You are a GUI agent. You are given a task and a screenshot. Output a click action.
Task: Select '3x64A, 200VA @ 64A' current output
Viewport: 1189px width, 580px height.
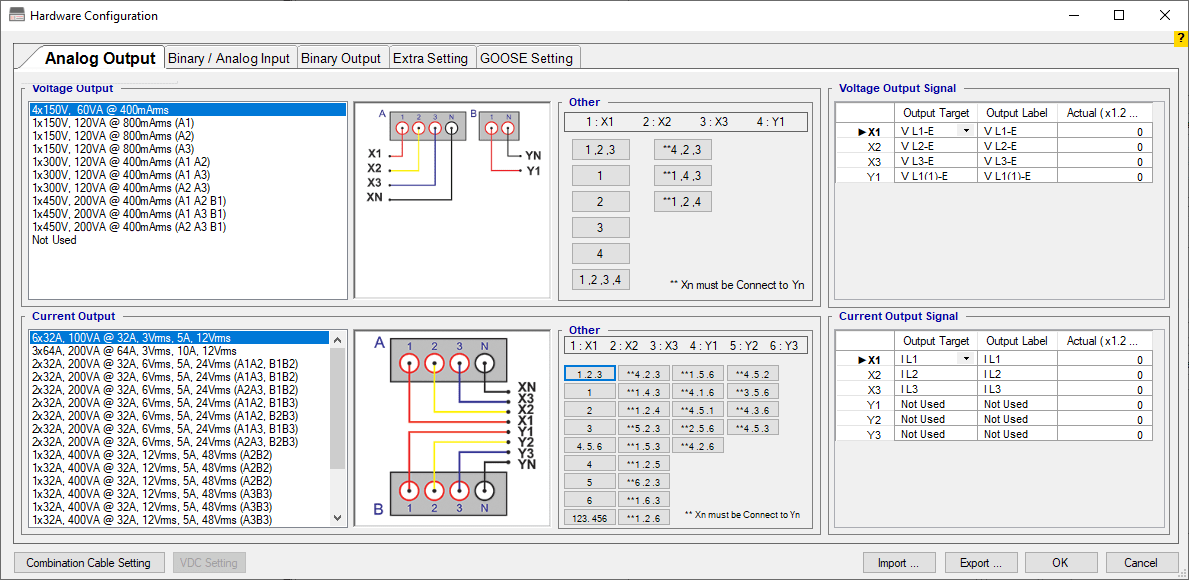point(134,351)
